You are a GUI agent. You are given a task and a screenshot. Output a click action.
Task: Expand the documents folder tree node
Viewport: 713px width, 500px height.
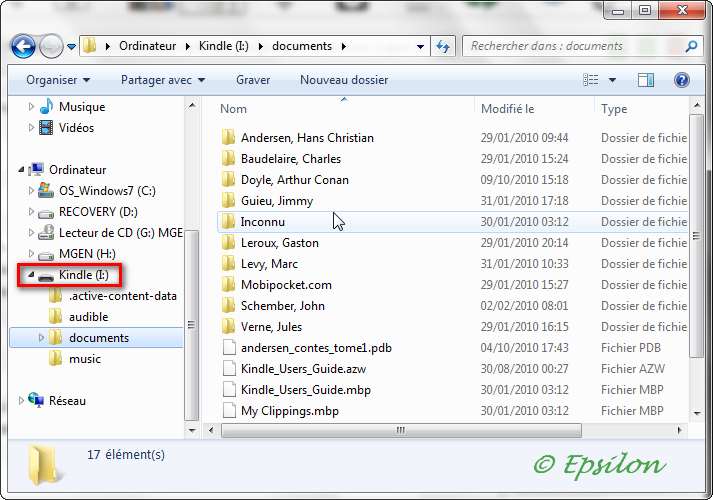(x=41, y=338)
